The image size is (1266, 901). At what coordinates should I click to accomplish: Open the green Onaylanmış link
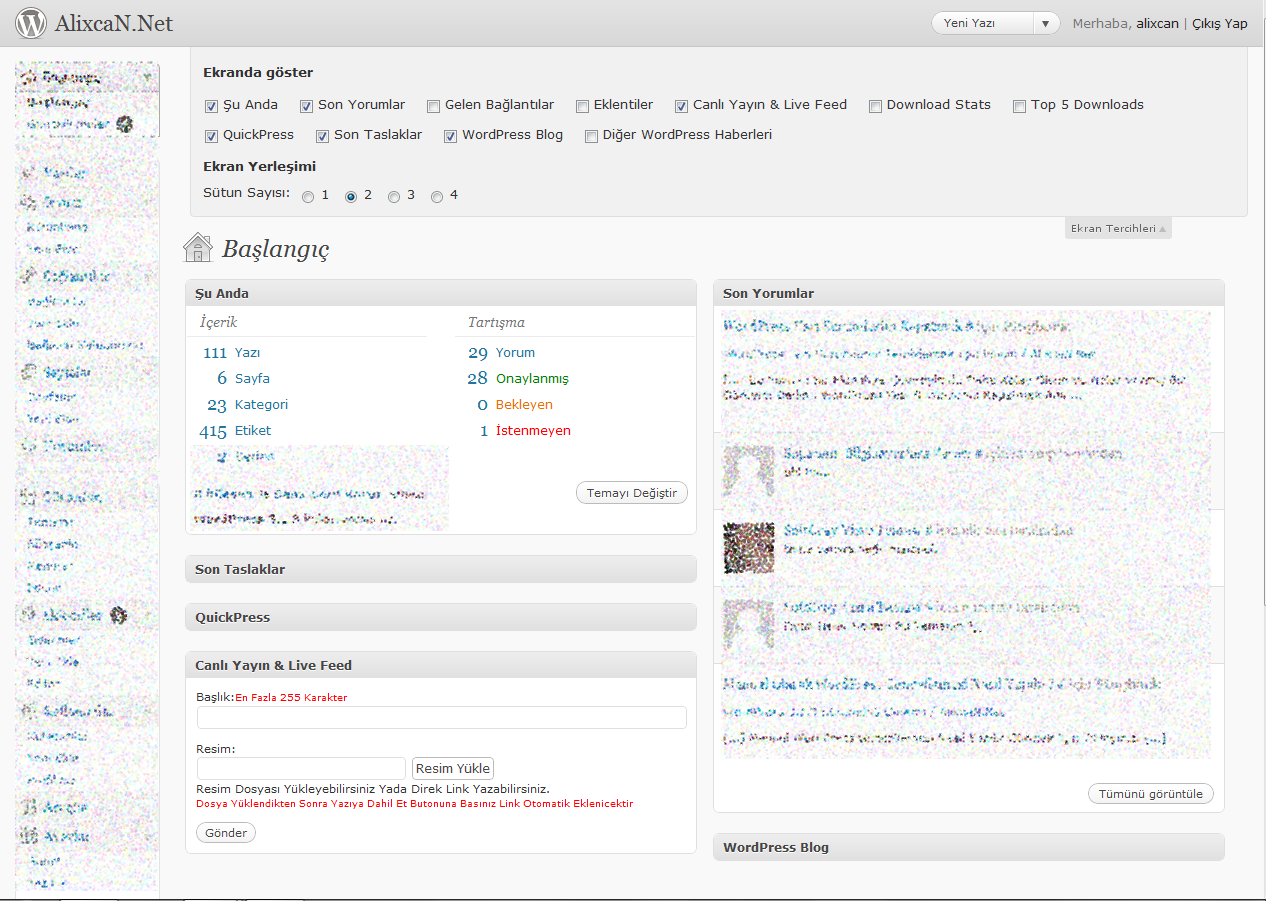pyautogui.click(x=532, y=379)
